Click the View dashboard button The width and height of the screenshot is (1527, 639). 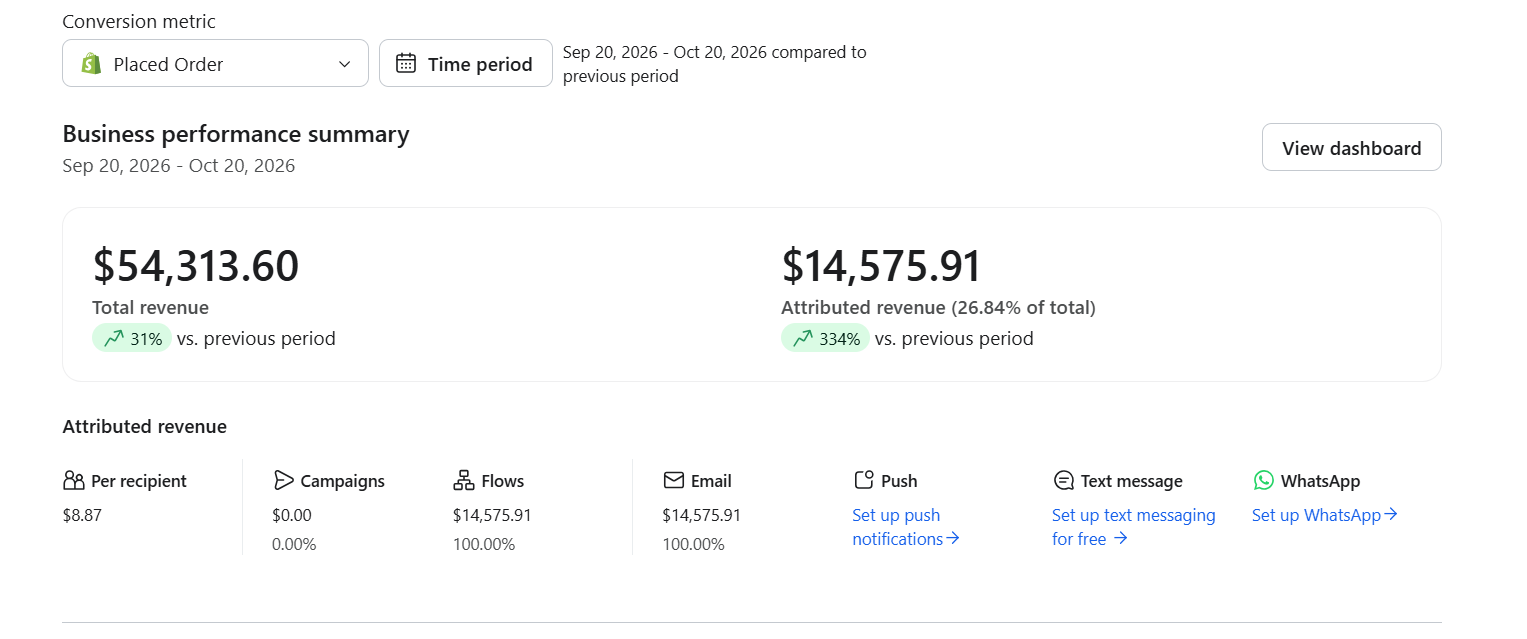1351,148
